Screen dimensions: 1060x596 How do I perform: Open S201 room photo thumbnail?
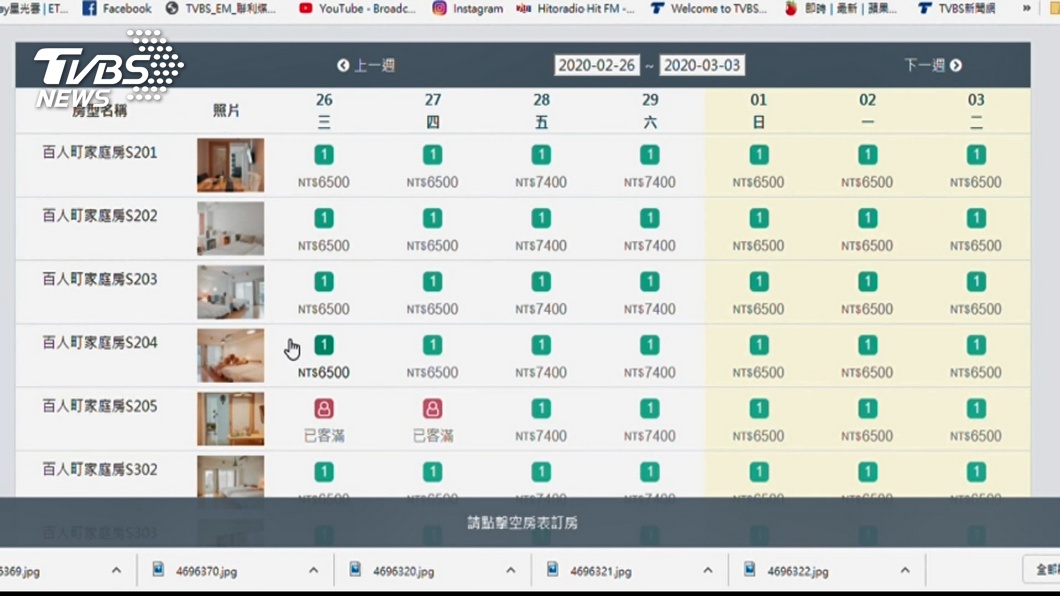[x=230, y=165]
